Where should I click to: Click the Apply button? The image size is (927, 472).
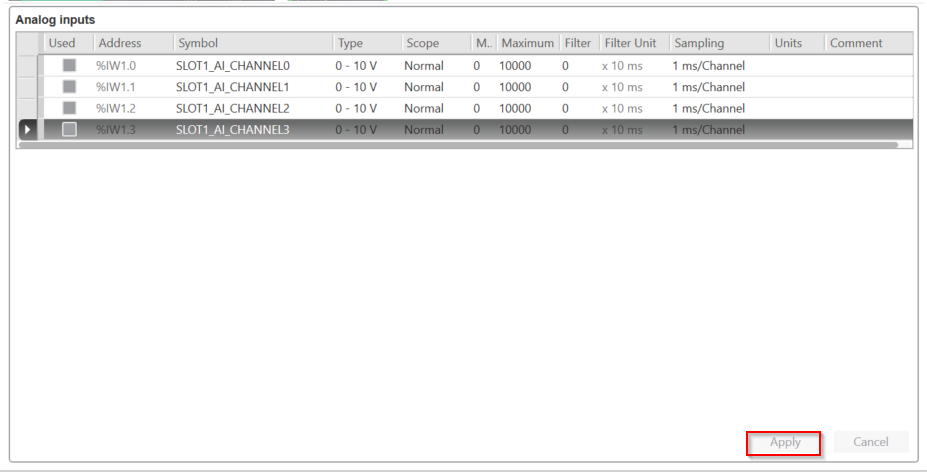(784, 442)
